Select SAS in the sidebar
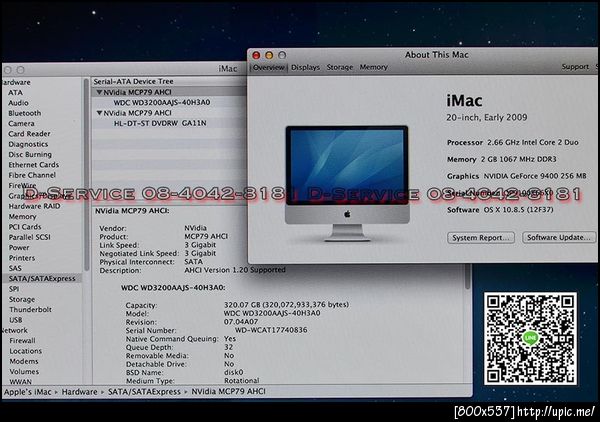The width and height of the screenshot is (600, 422). point(15,268)
